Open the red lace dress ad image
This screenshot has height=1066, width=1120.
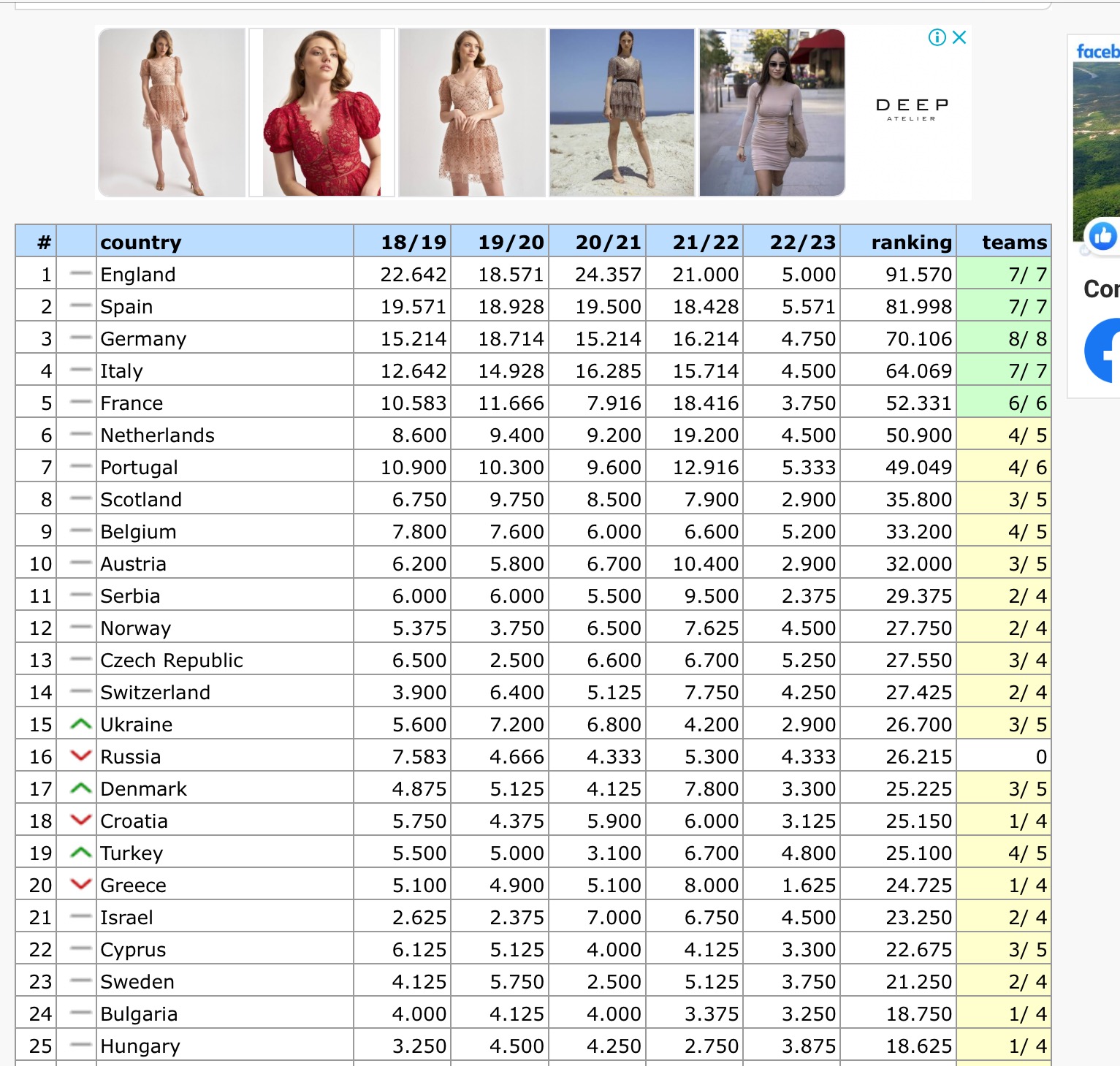[x=321, y=113]
